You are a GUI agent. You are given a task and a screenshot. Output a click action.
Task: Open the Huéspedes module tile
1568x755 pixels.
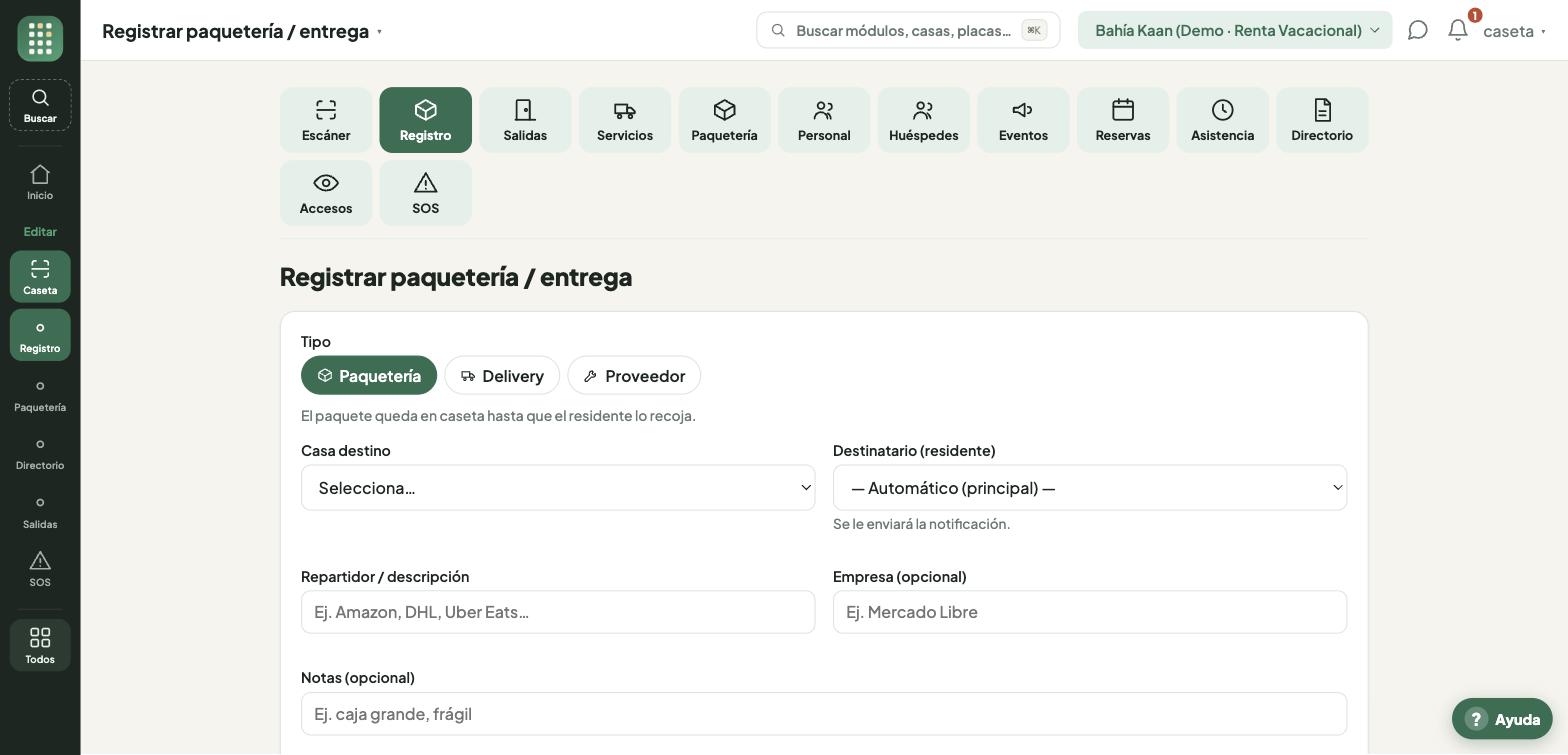[924, 120]
